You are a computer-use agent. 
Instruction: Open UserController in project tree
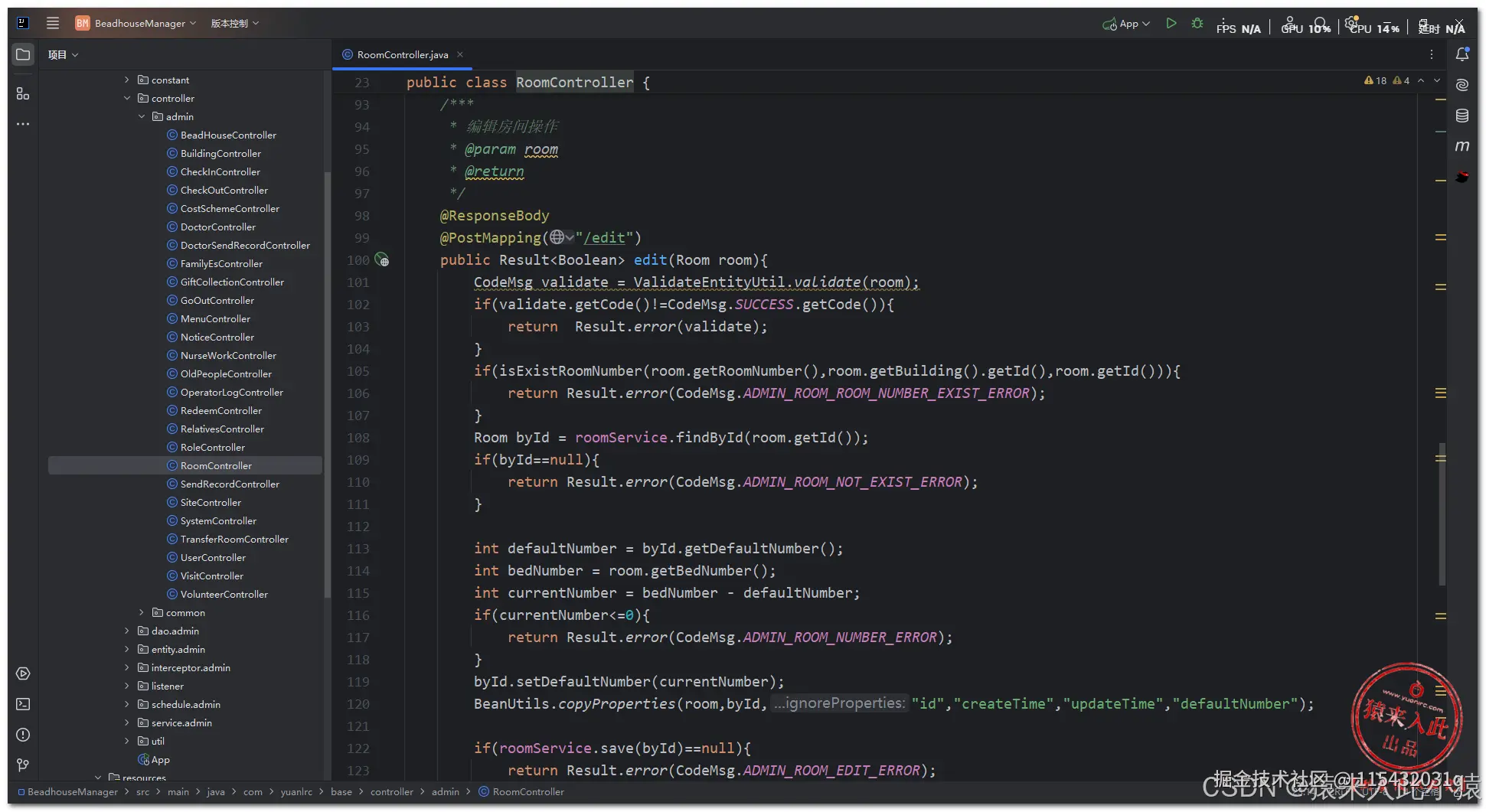[x=213, y=557]
